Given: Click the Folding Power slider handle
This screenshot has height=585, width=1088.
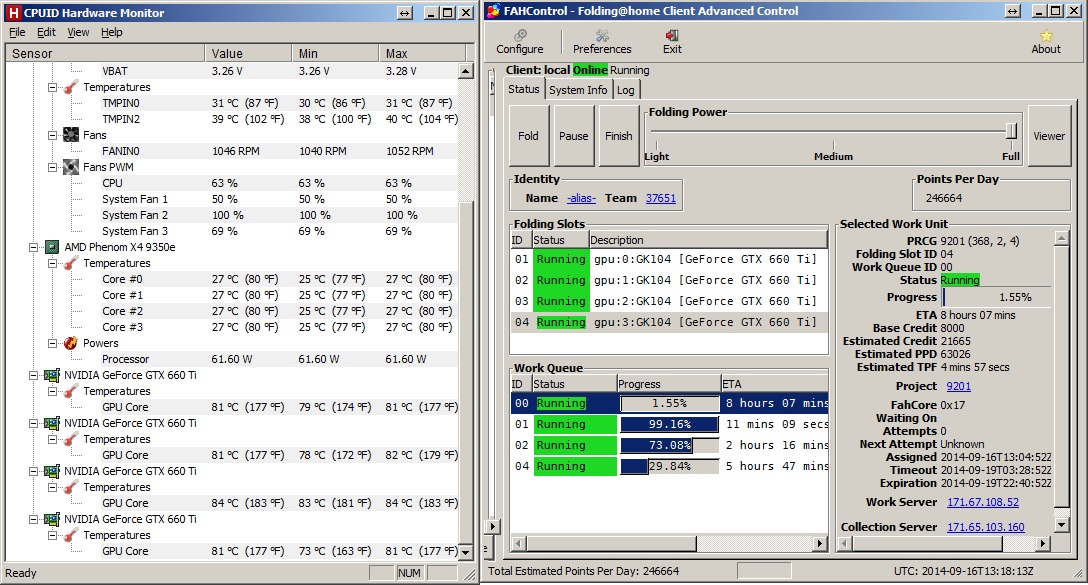Looking at the screenshot, I should (x=1011, y=130).
